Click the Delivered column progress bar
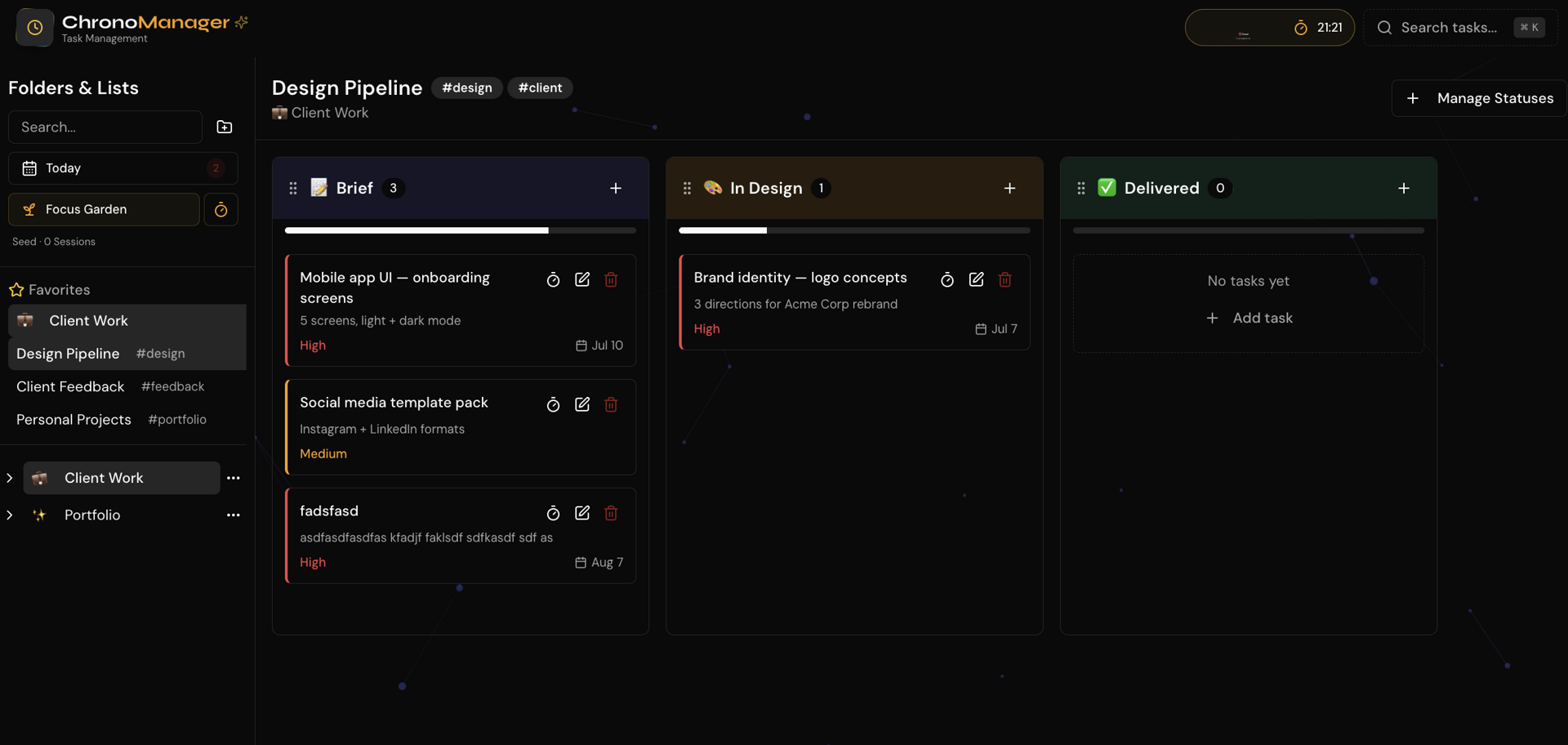 click(x=1249, y=230)
